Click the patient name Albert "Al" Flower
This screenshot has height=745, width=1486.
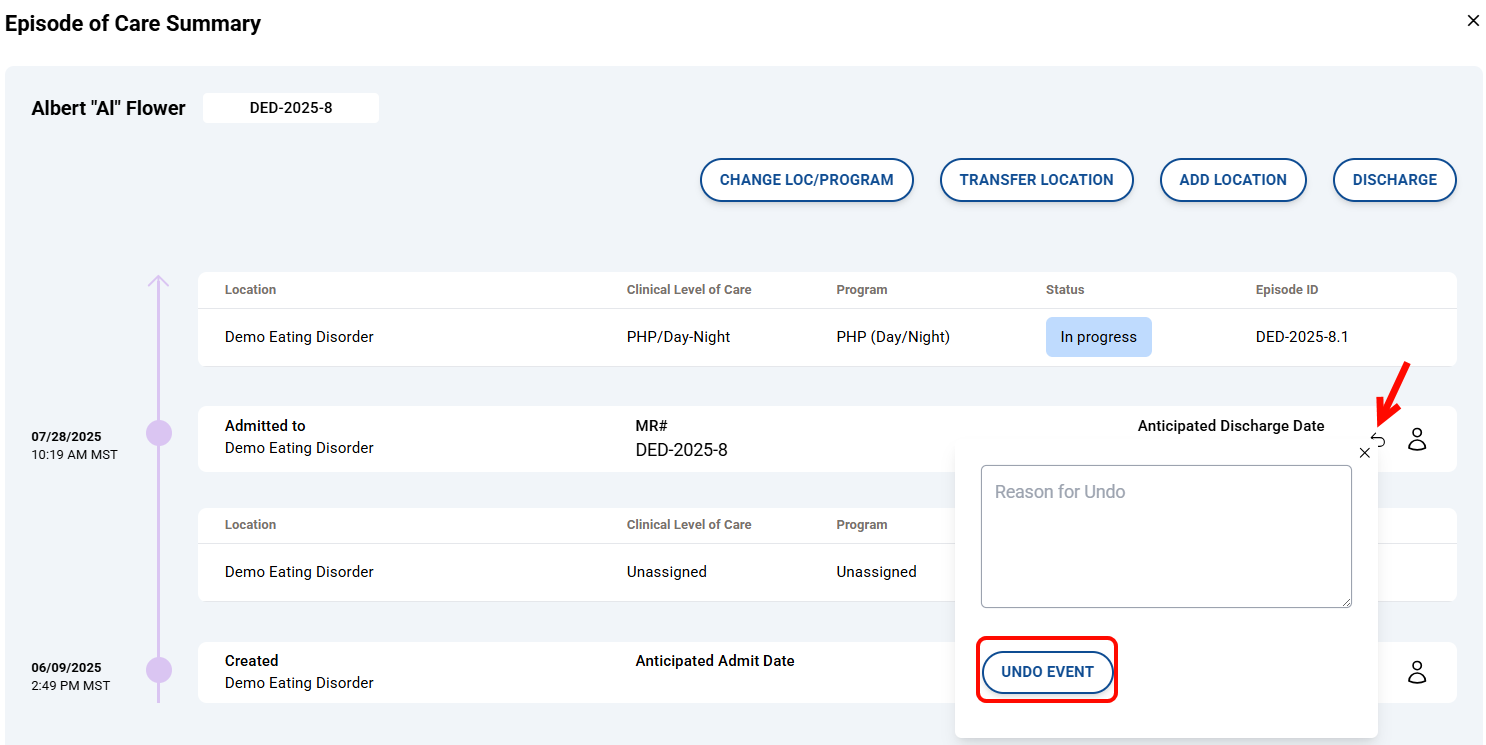pos(108,109)
